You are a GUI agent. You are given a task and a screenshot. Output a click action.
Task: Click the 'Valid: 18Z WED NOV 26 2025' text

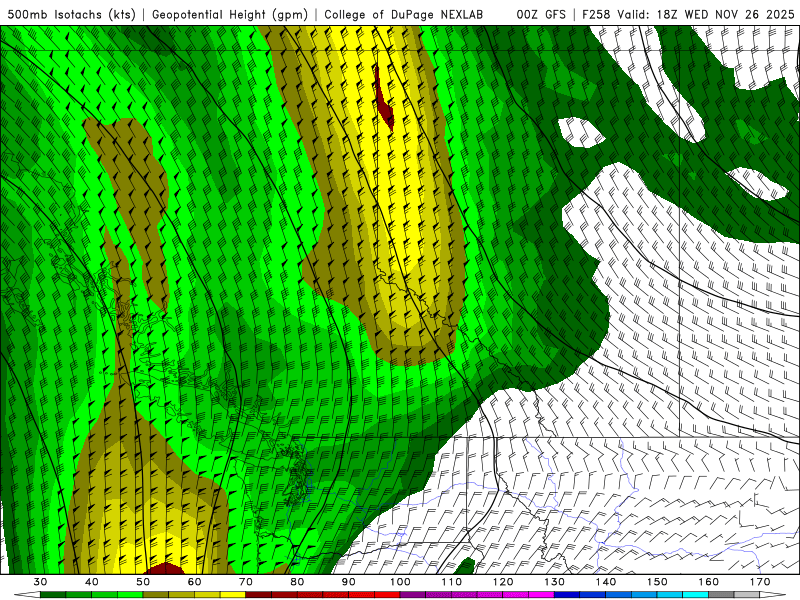[706, 15]
